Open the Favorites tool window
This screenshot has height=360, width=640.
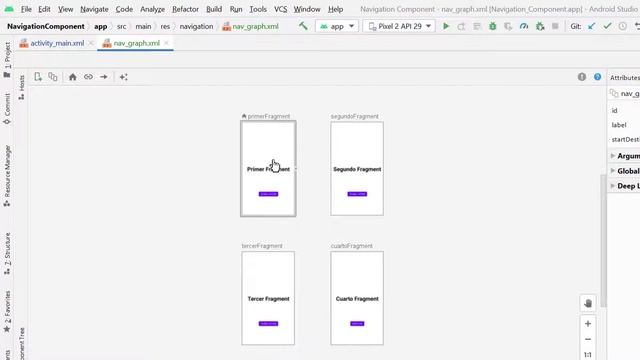7,311
